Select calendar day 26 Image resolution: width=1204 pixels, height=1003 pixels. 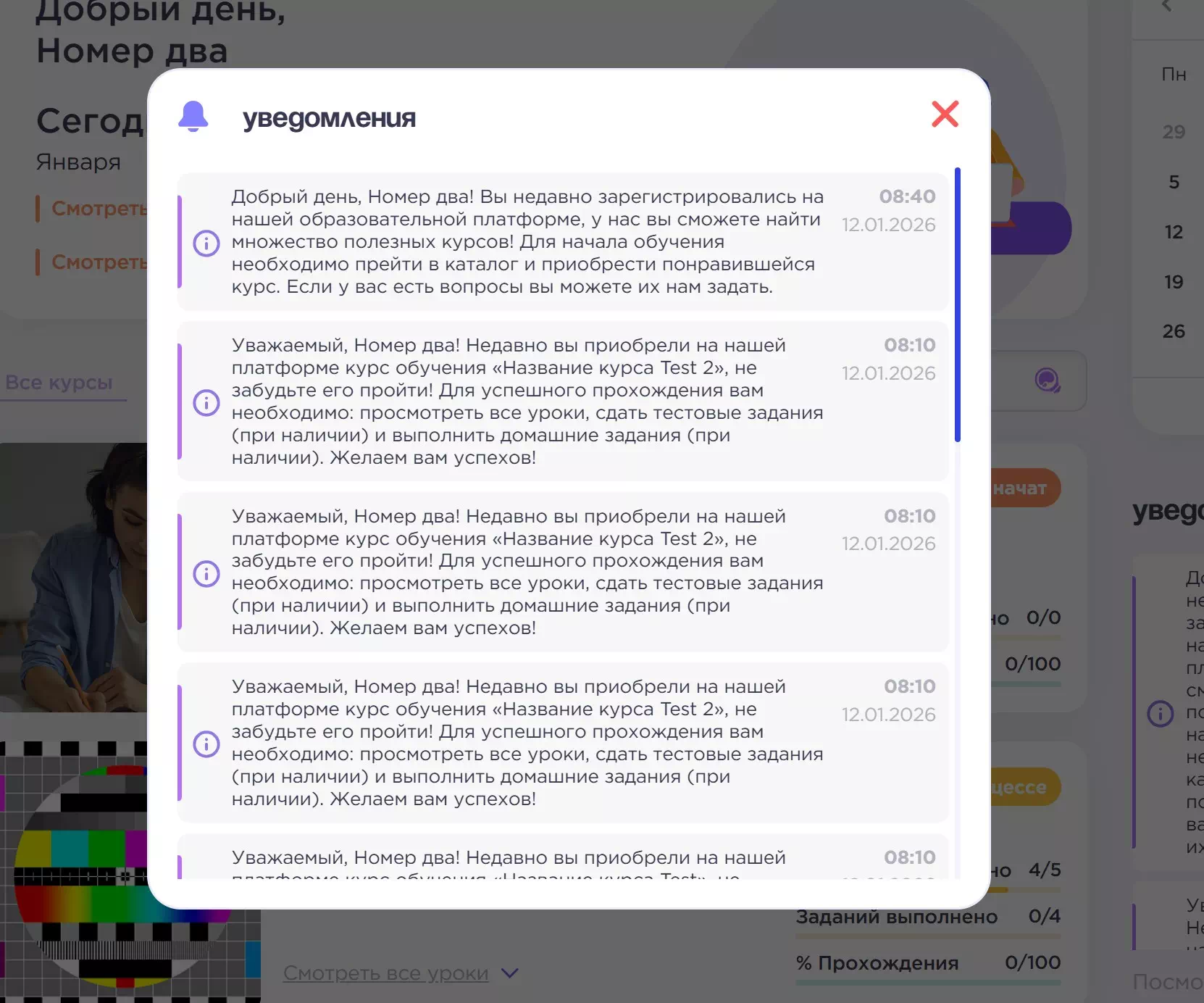click(x=1174, y=331)
